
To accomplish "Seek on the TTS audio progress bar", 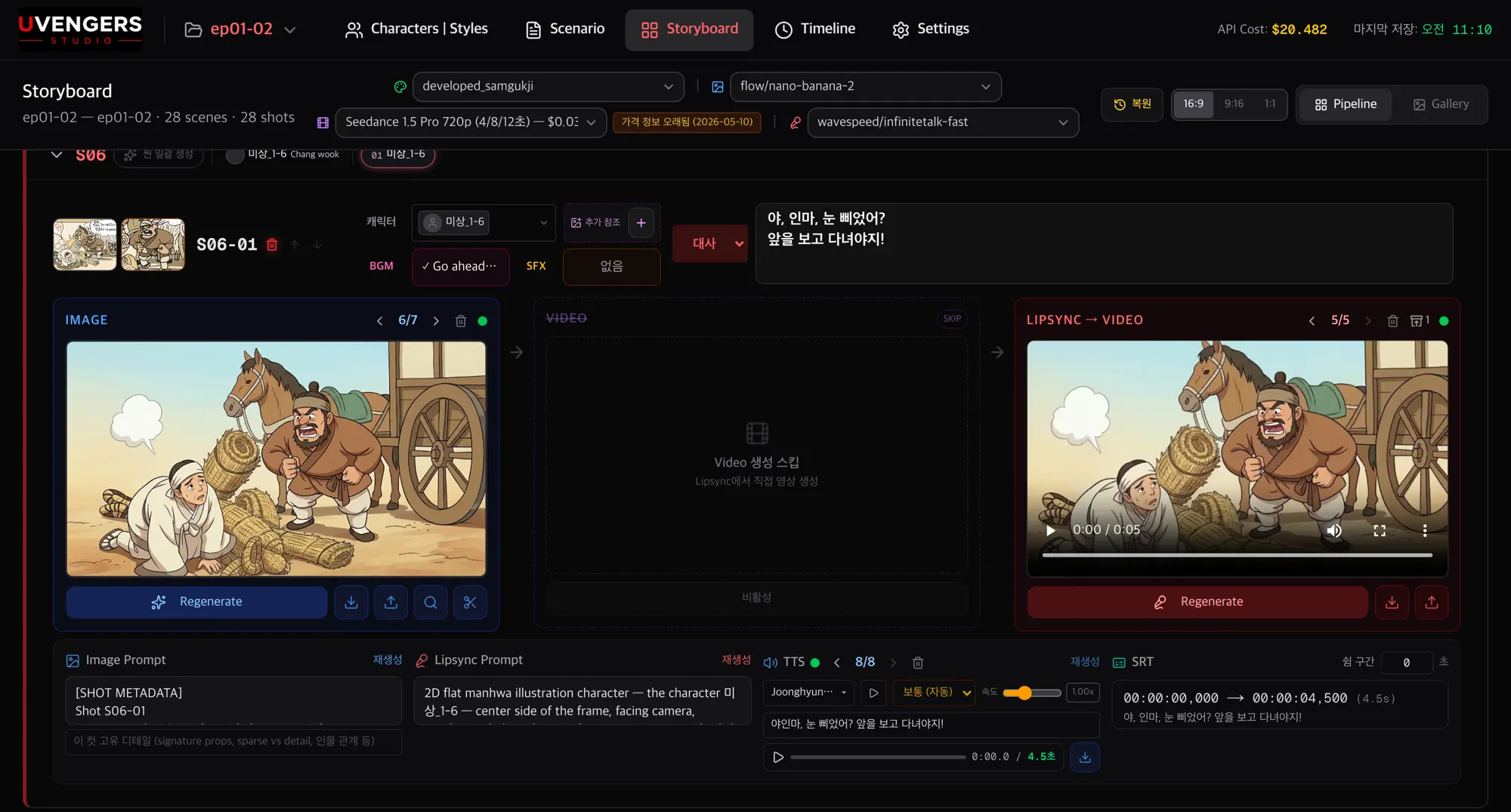I will tap(878, 757).
